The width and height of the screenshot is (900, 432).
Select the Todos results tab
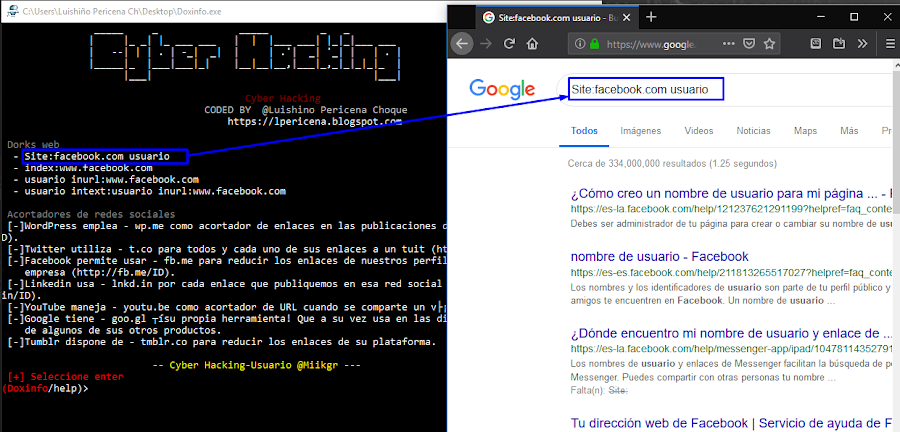click(x=584, y=131)
